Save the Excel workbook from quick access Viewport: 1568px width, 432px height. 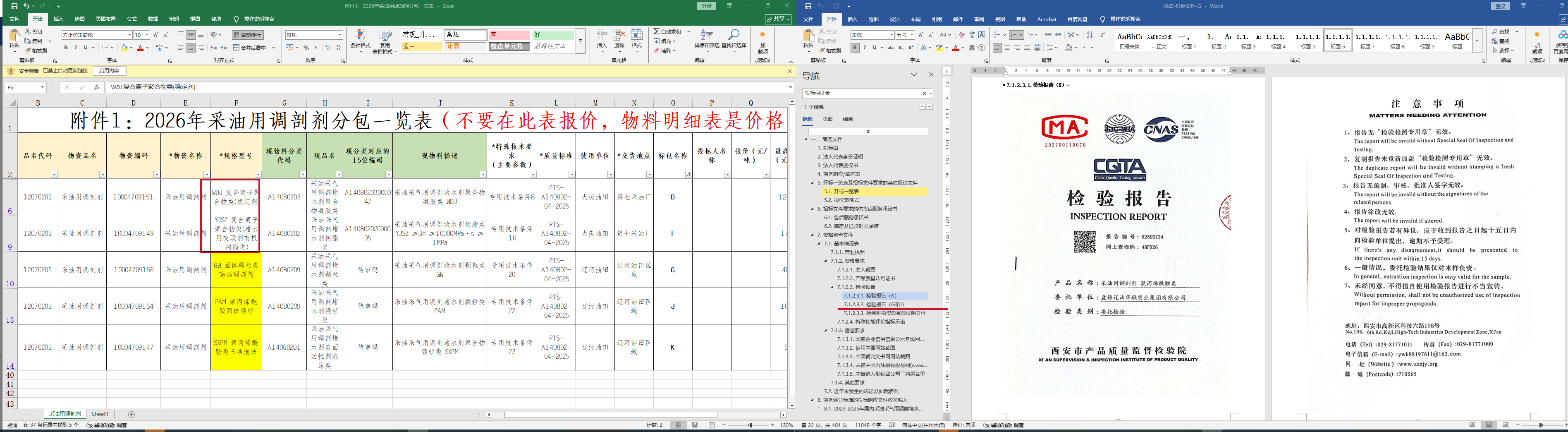[14, 6]
